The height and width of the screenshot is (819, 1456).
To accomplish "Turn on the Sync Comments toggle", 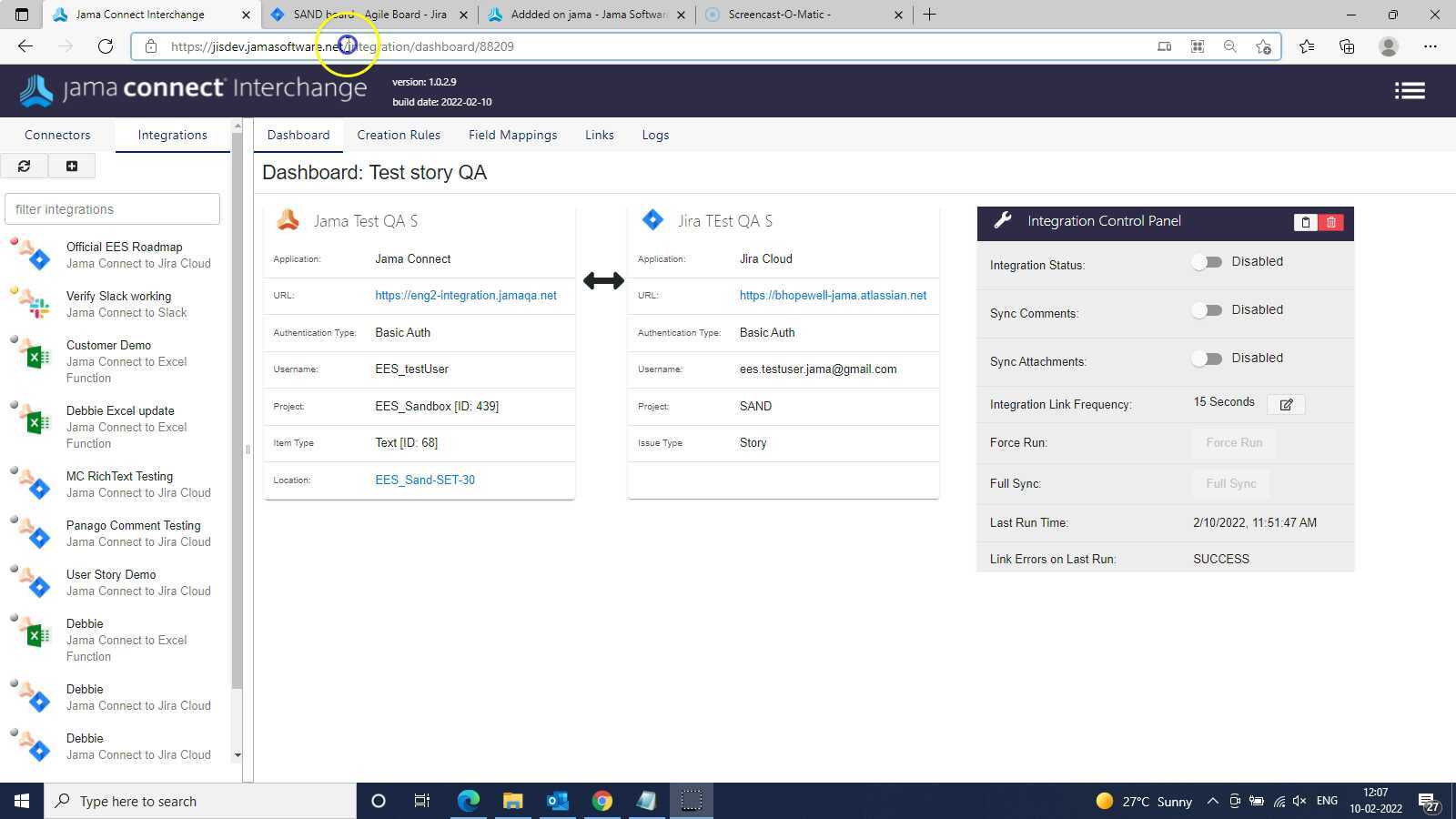I will tap(1207, 310).
